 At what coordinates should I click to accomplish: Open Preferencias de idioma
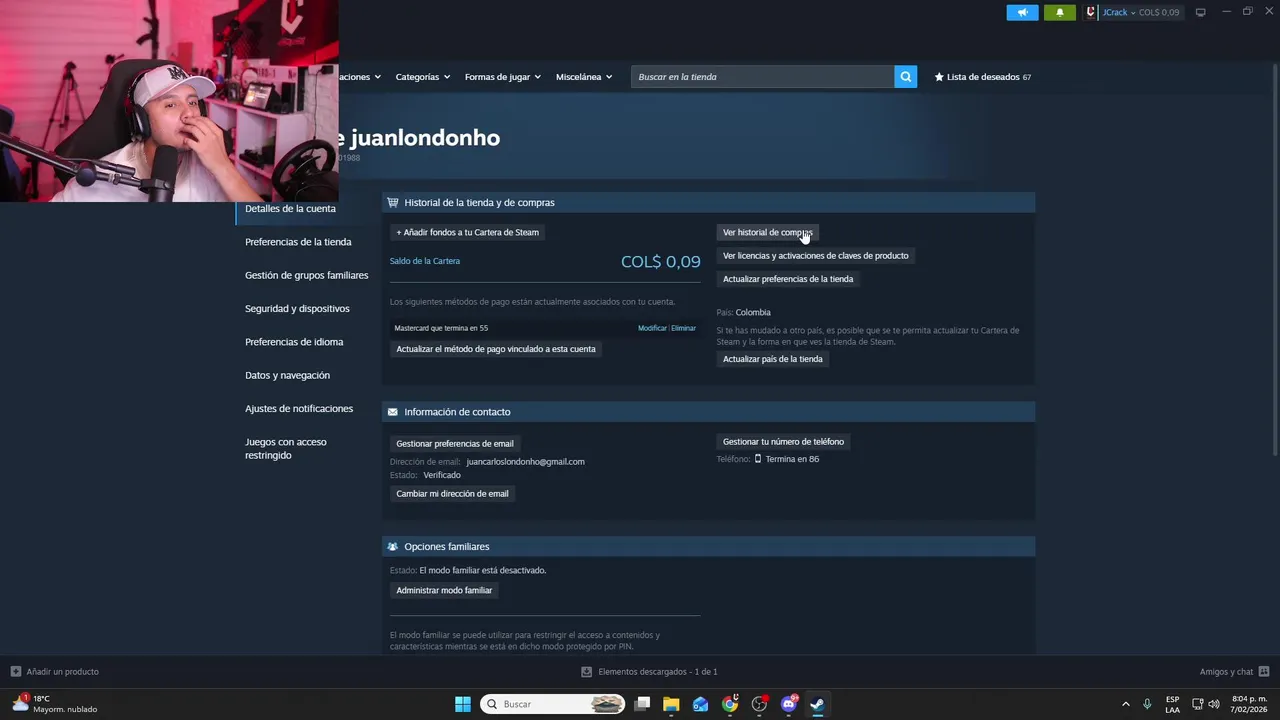tap(294, 342)
